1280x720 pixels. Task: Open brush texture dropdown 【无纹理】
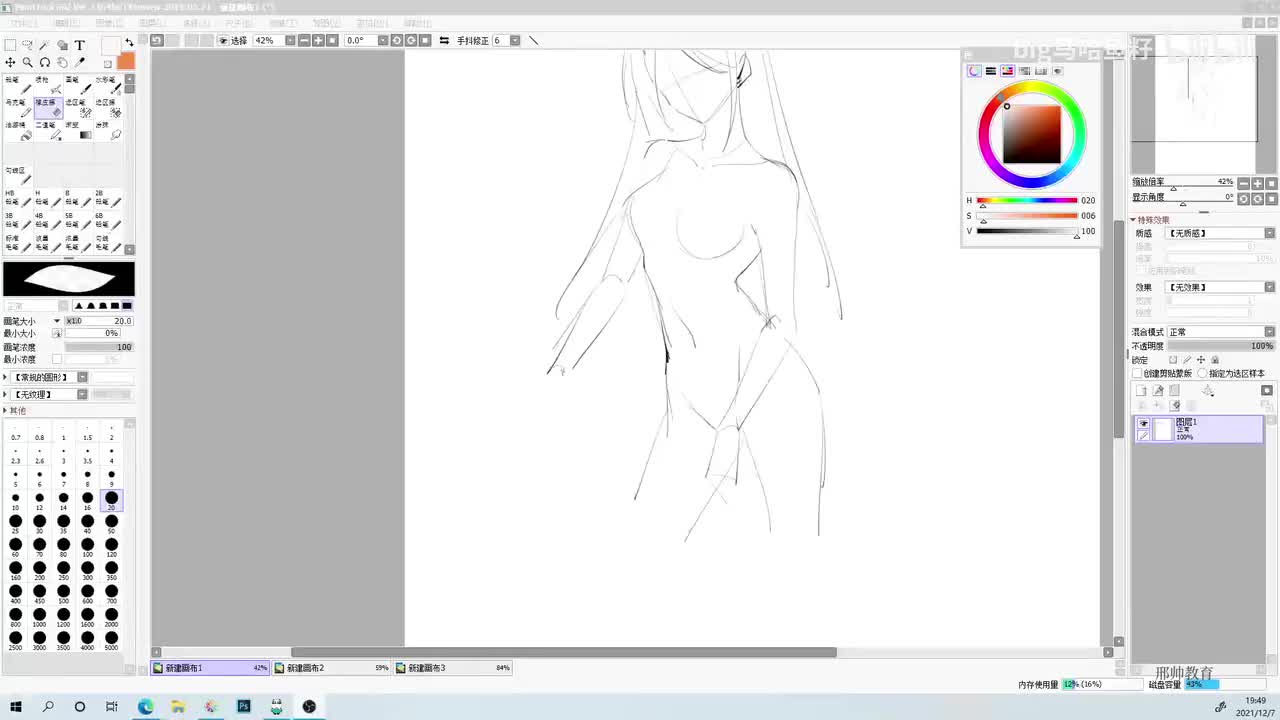point(83,394)
